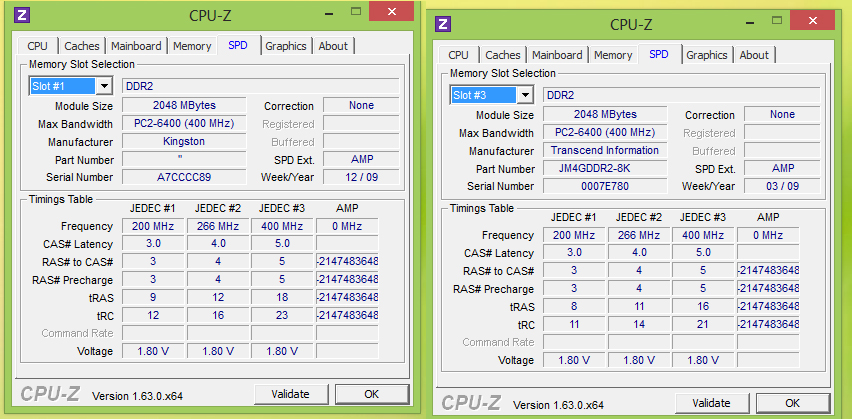Click tRC value 14 under JEDEC #2

(639, 324)
